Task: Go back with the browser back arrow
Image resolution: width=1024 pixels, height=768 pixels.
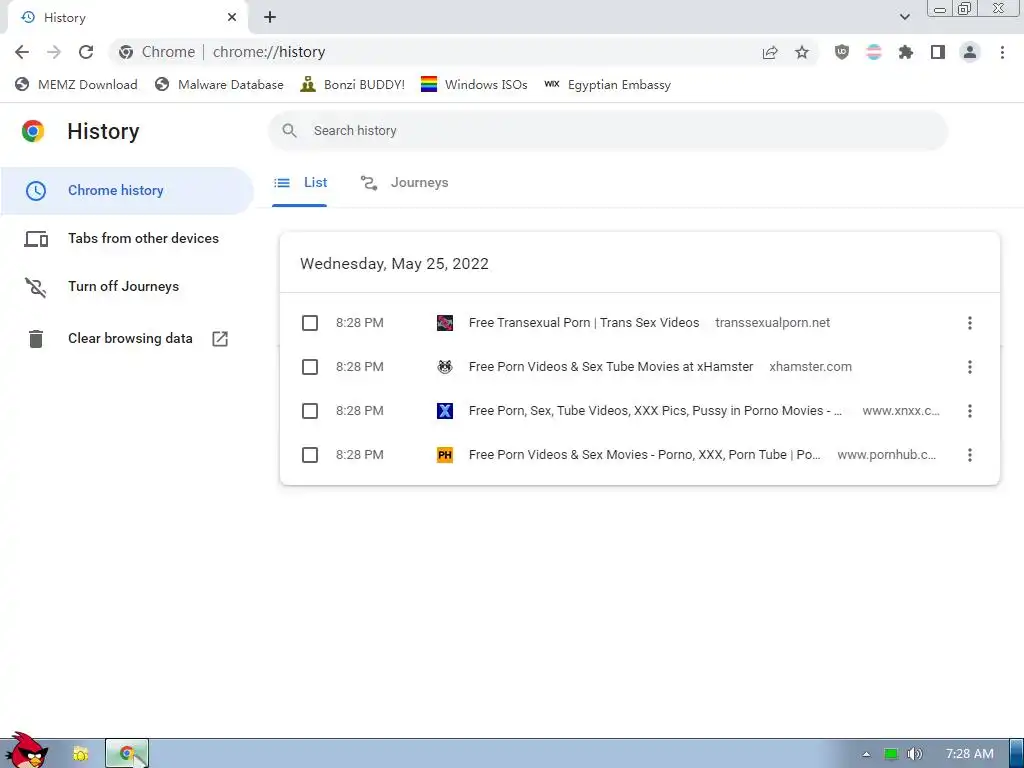Action: [22, 52]
